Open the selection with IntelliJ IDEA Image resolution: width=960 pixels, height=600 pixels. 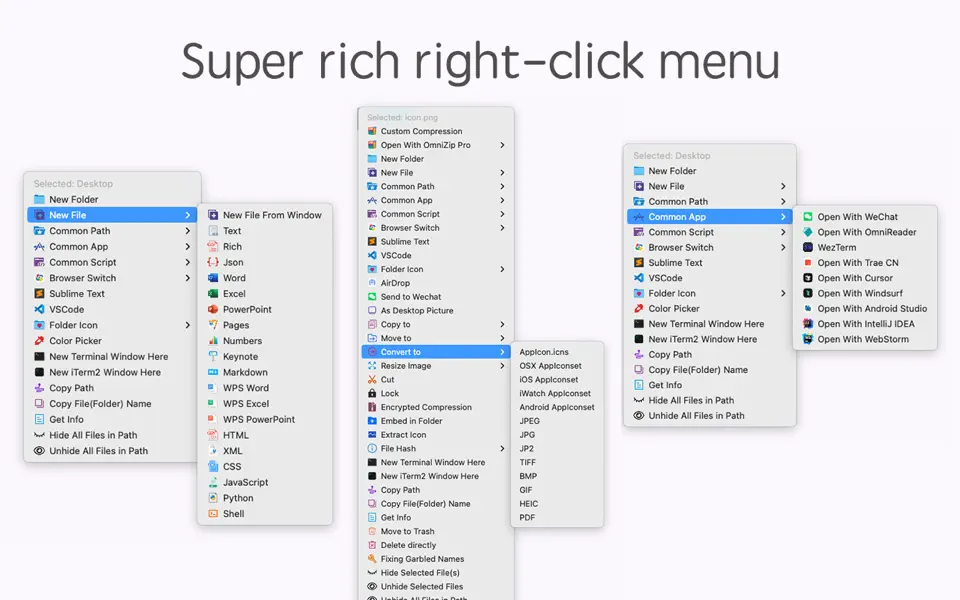click(865, 324)
